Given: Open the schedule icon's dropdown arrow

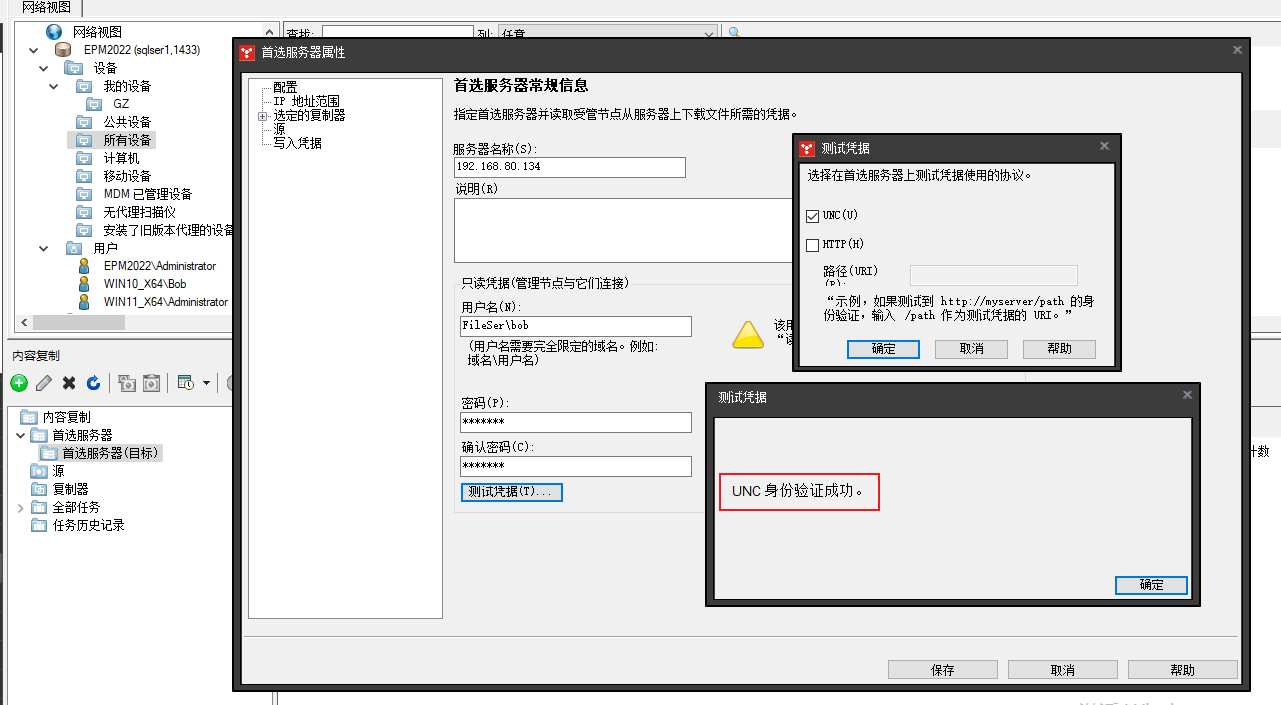Looking at the screenshot, I should click(204, 383).
